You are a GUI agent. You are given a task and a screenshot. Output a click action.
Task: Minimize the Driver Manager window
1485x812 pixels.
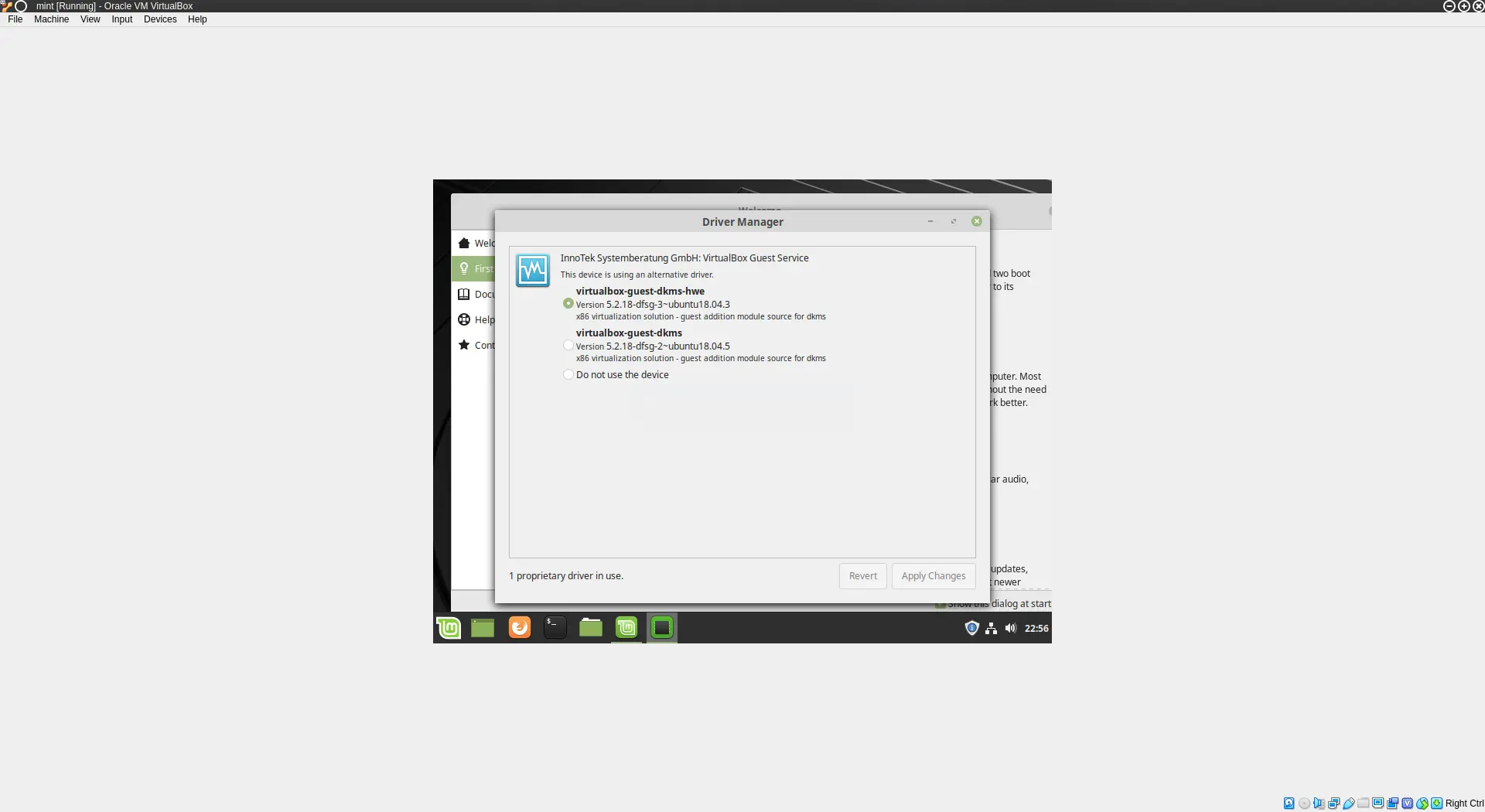[x=930, y=221]
